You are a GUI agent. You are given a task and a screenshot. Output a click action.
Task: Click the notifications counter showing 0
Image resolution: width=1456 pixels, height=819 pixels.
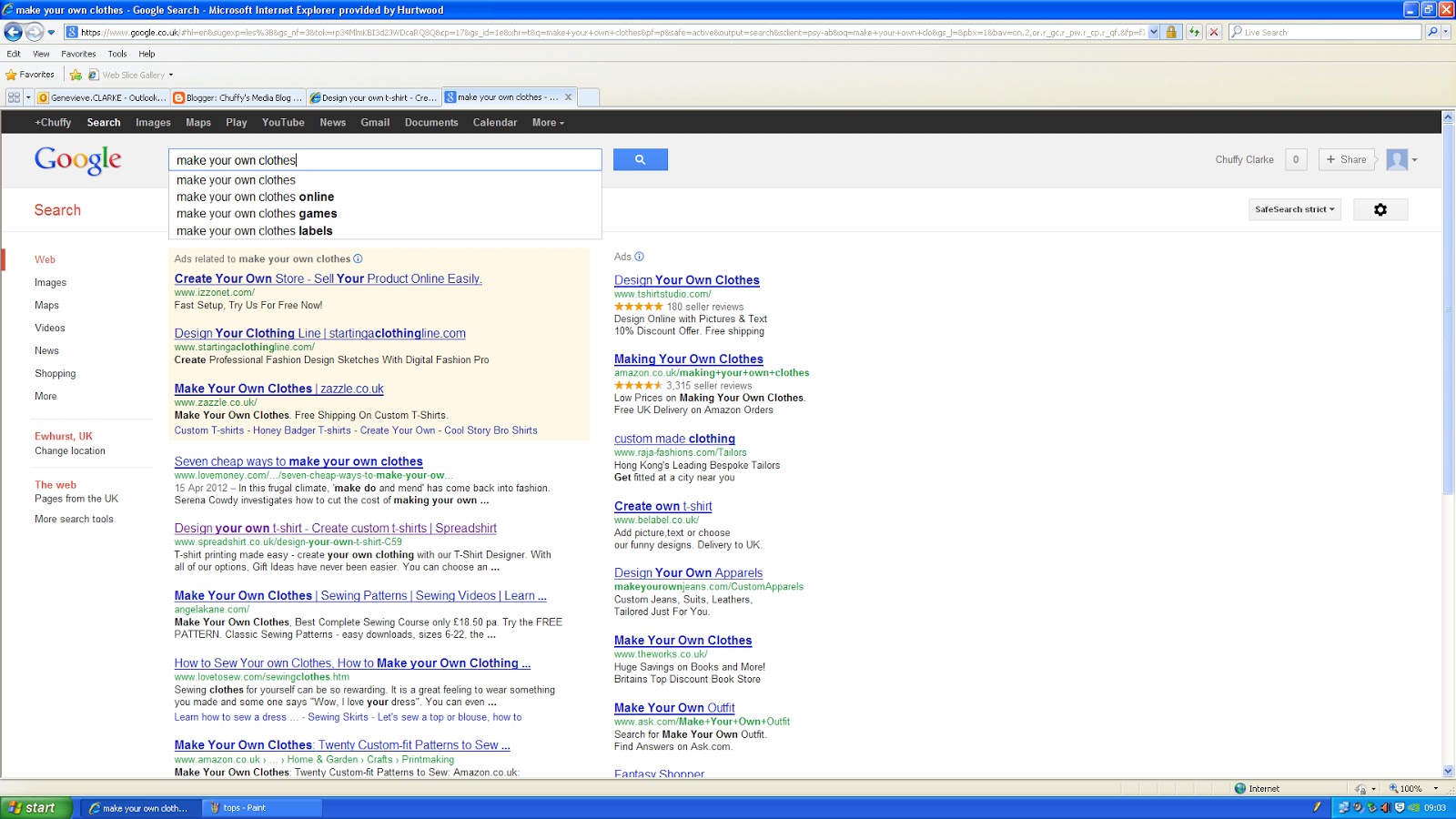(1296, 159)
